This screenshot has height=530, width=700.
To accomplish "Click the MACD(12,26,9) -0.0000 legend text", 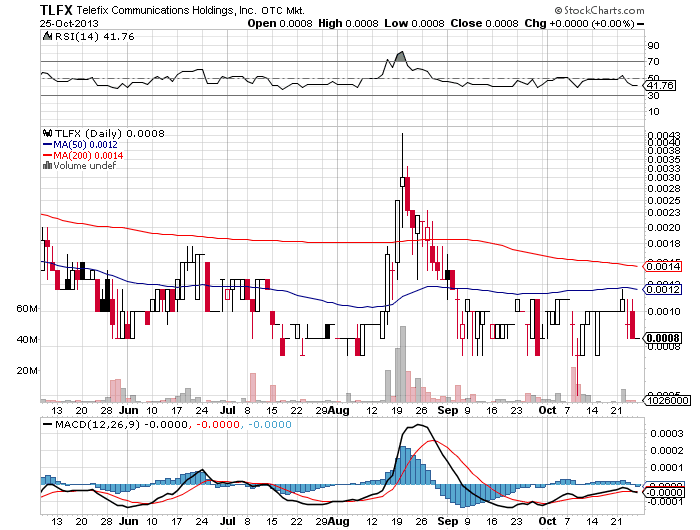I will 121,424.
